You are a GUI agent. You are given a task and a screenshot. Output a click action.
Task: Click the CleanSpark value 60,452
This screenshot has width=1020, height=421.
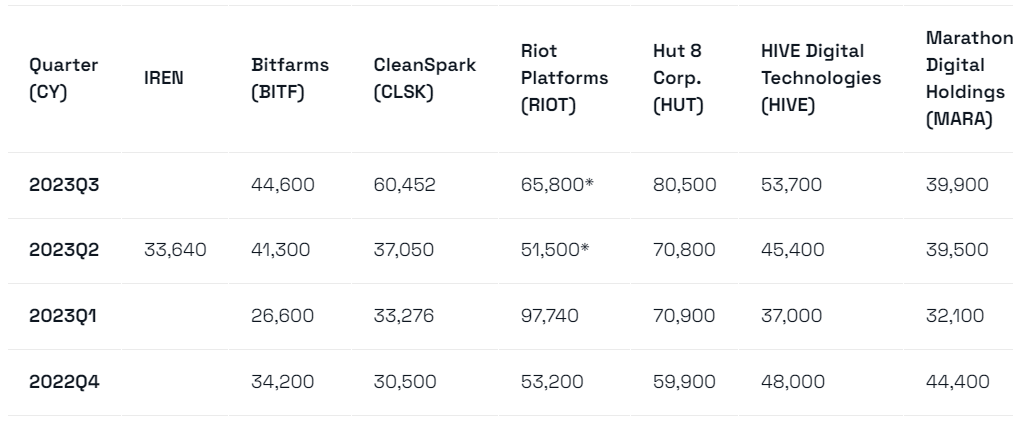[405, 184]
